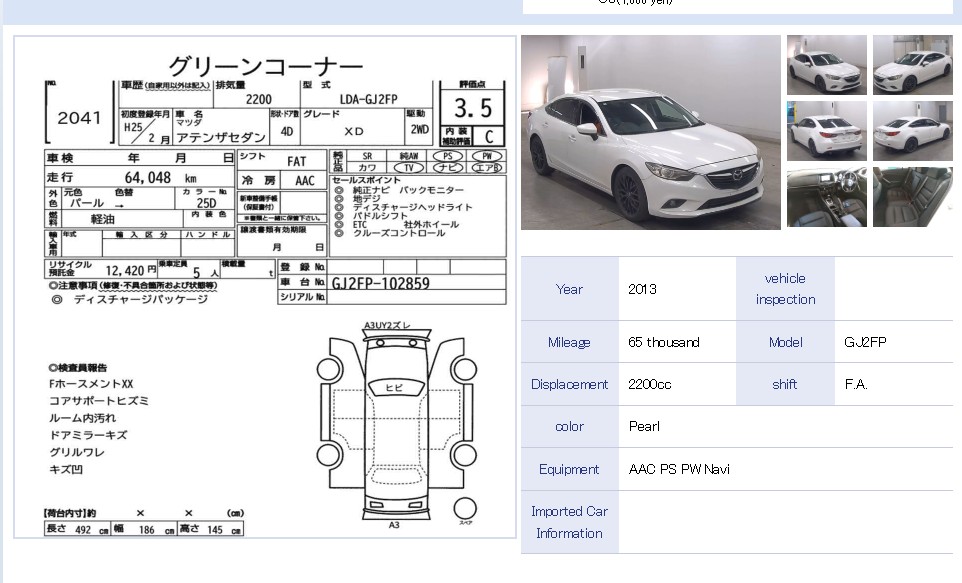Click the 'FAT' shift entry on sheet
Screen dimensions: 962x583
point(296,161)
